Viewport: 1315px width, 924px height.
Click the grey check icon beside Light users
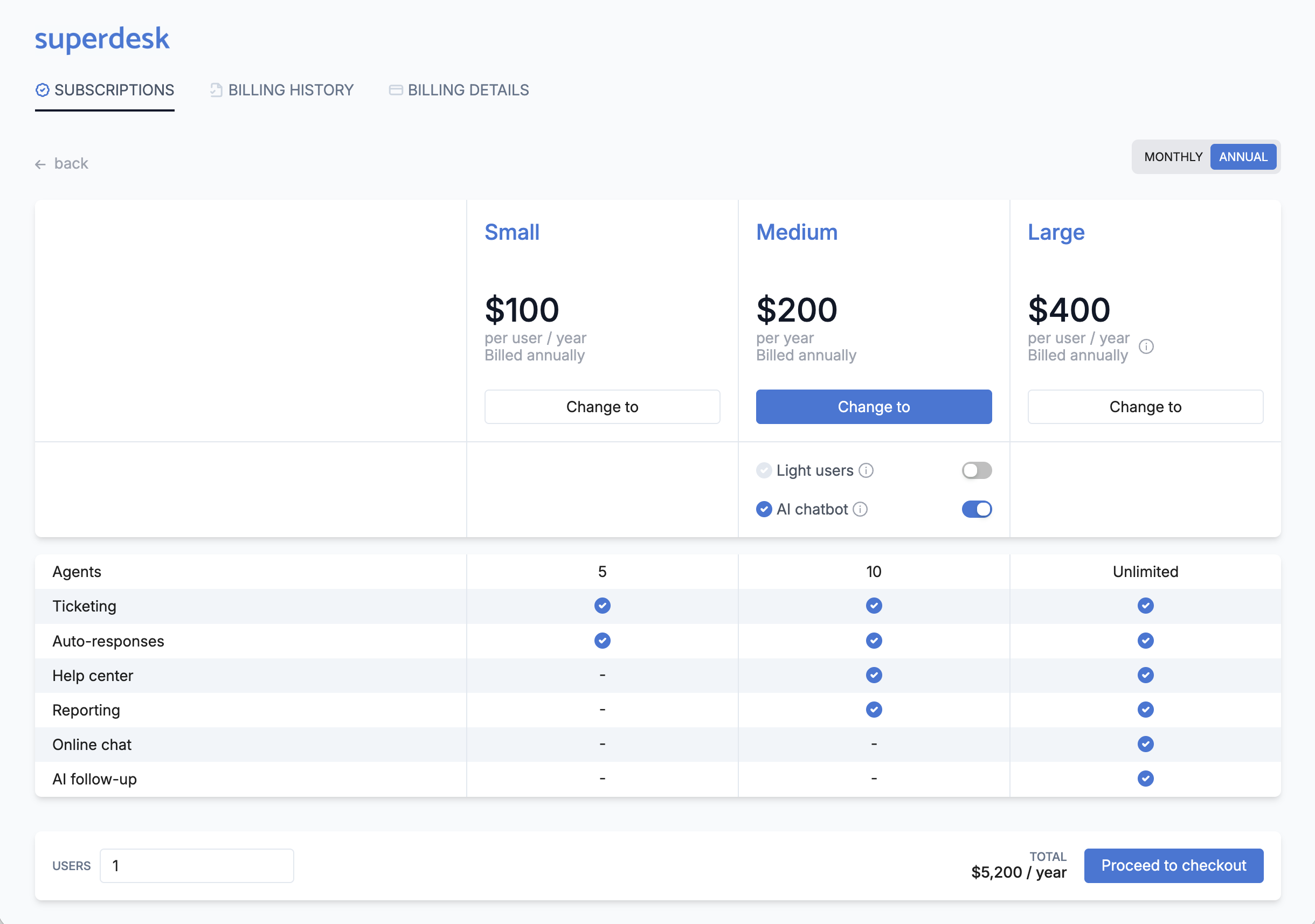(x=764, y=470)
